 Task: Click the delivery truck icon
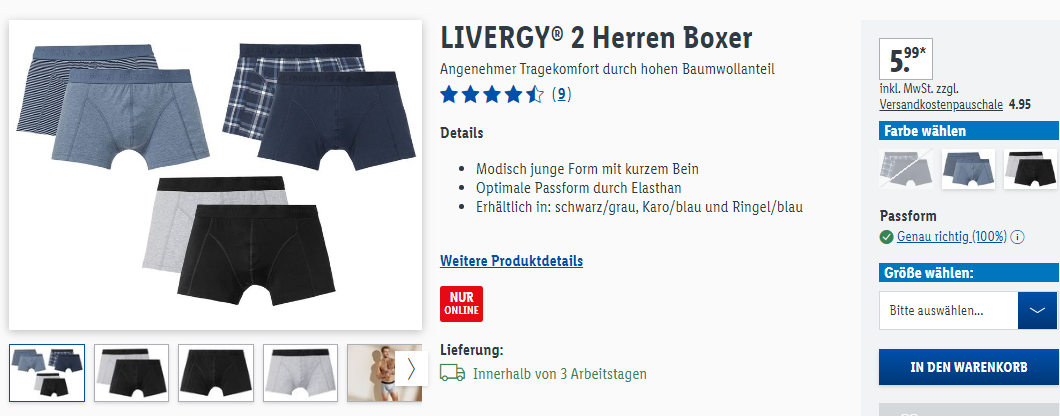click(x=452, y=373)
